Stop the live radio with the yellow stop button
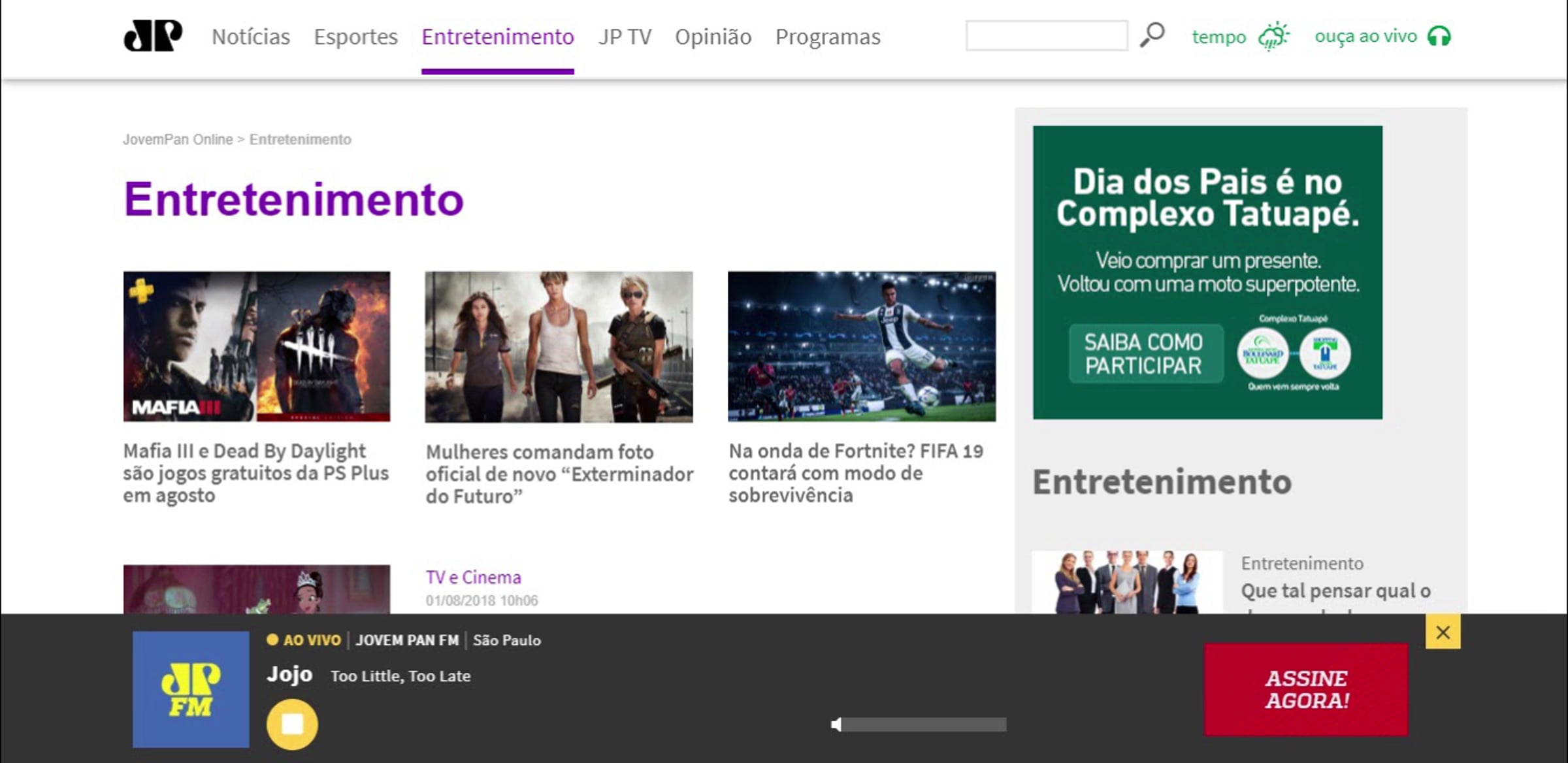The image size is (1568, 763). [x=292, y=724]
